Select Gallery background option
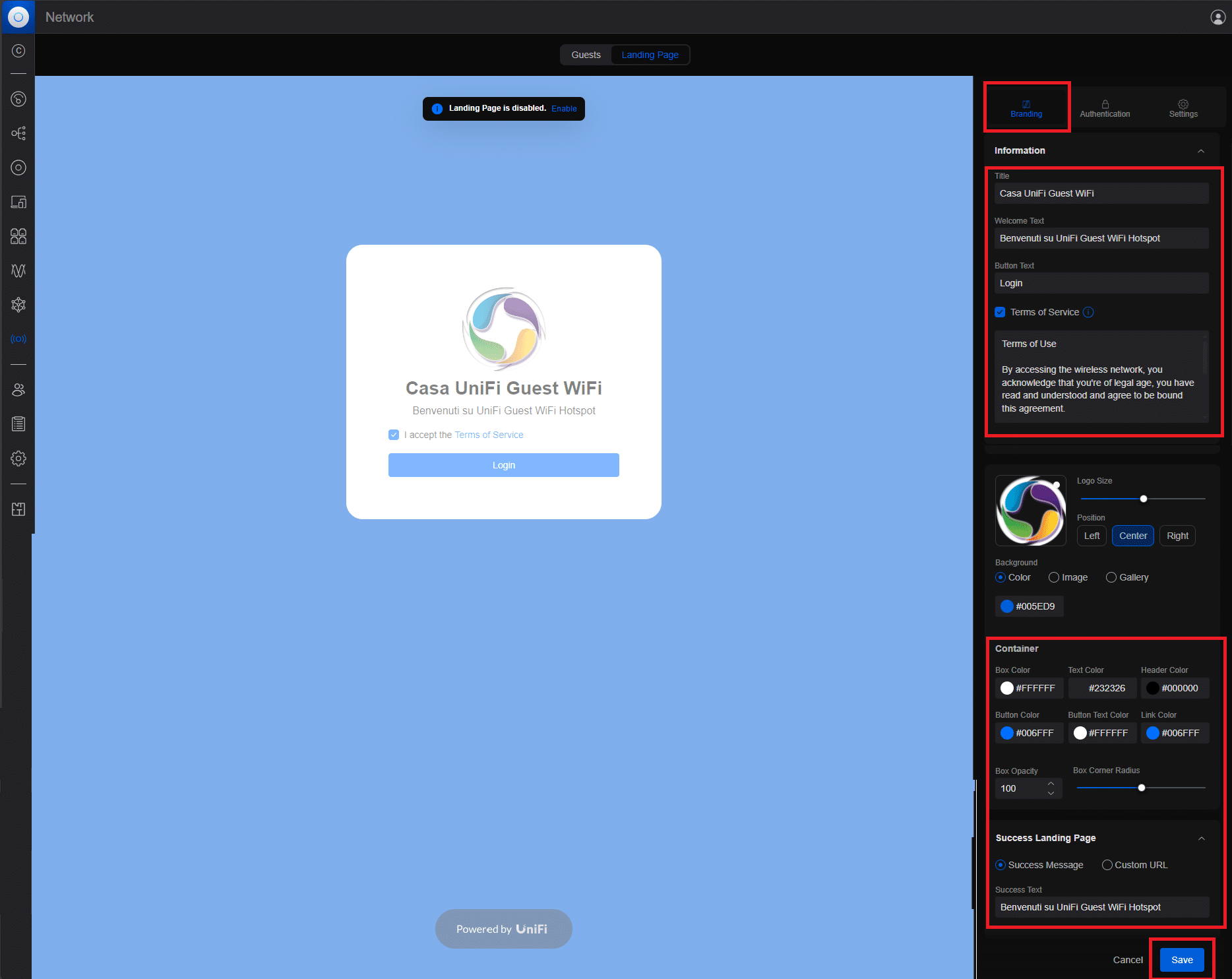This screenshot has height=979, width=1232. (x=1111, y=577)
